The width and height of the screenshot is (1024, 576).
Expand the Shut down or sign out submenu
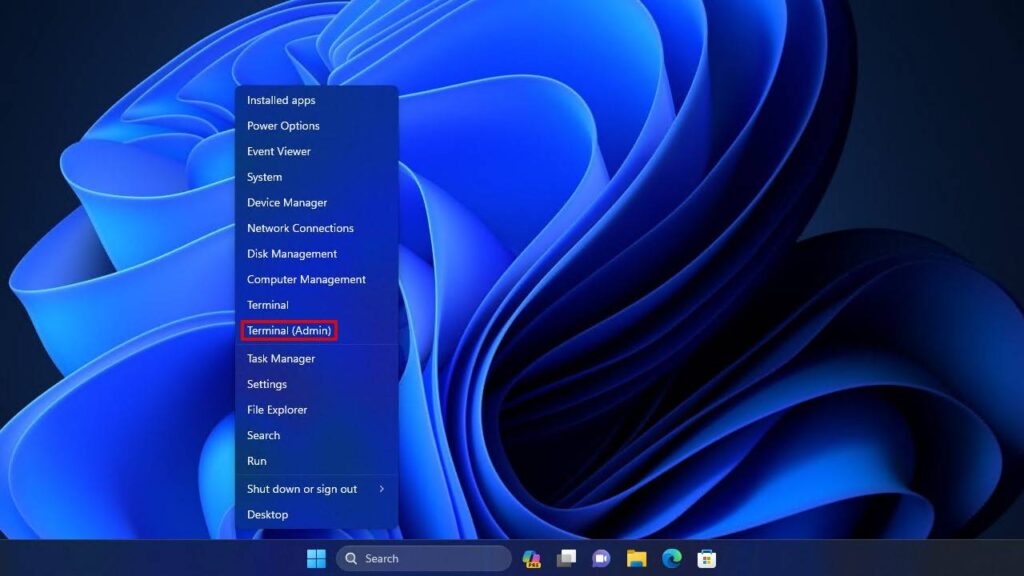point(302,488)
